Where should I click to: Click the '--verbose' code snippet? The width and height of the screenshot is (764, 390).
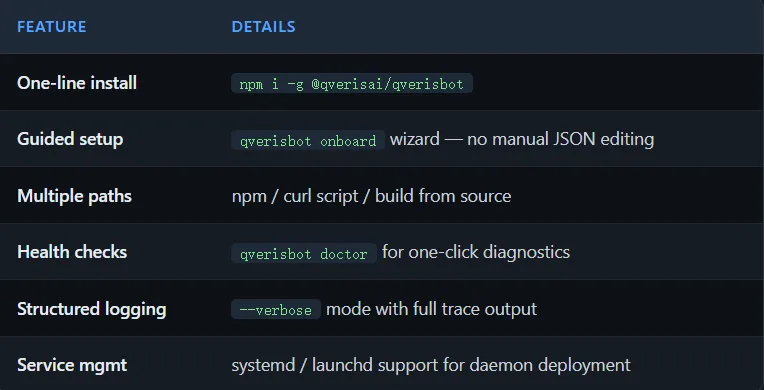tap(276, 310)
